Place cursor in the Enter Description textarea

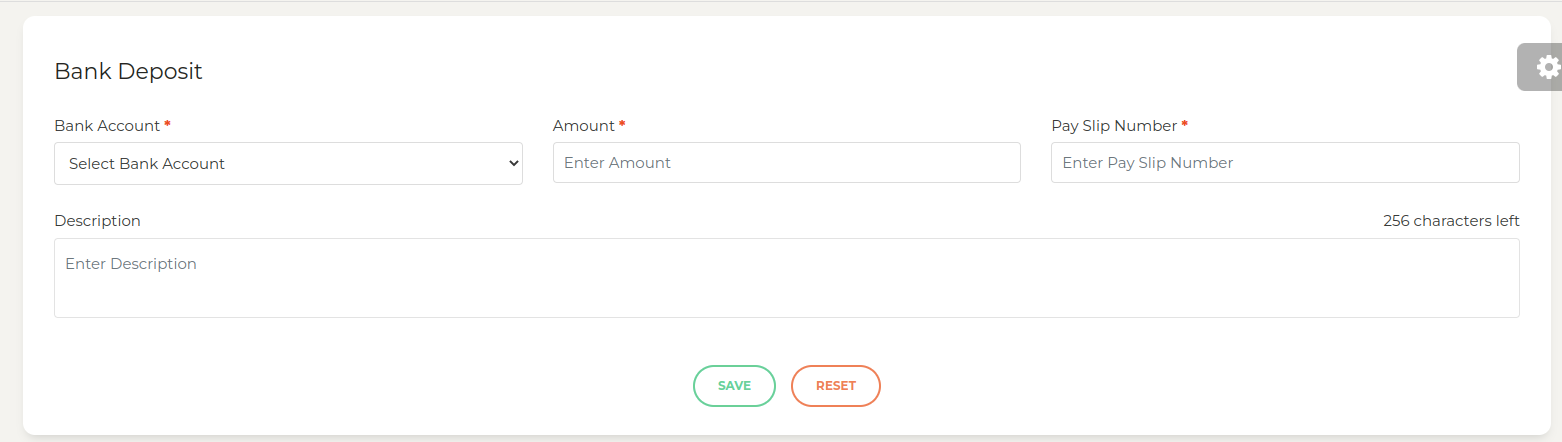[x=786, y=278]
